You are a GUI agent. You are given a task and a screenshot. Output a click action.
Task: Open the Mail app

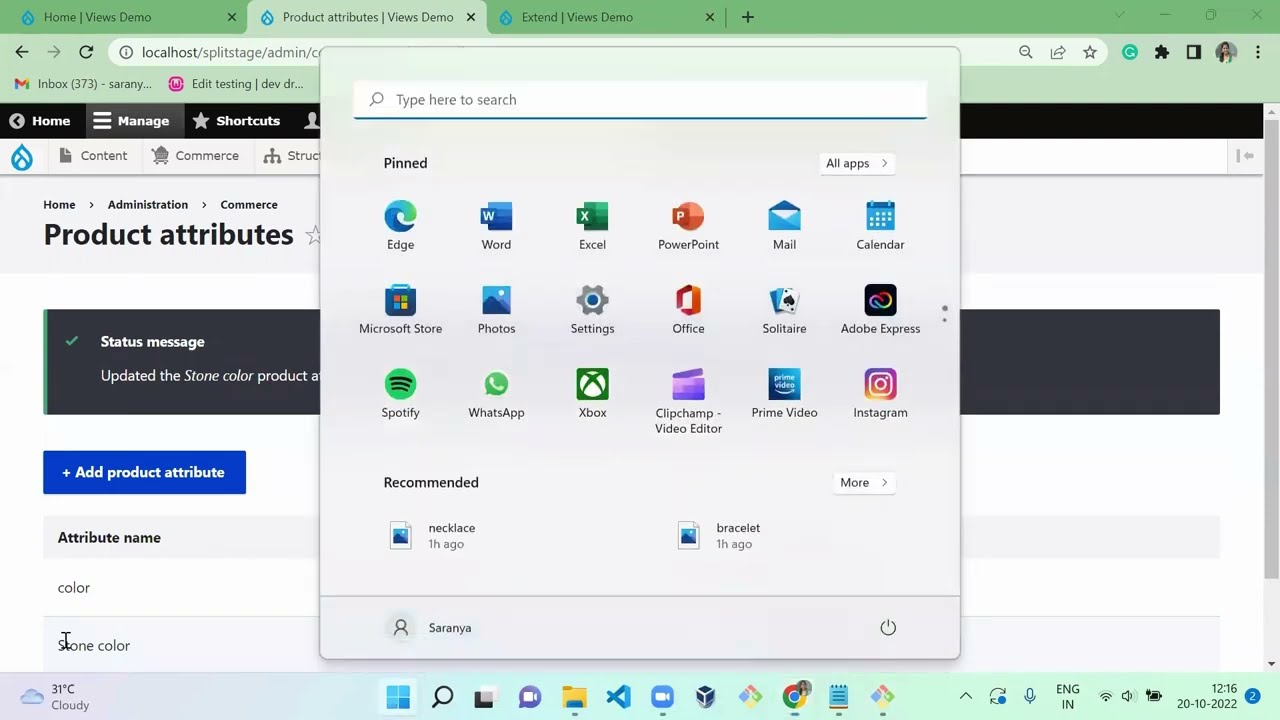tap(784, 226)
